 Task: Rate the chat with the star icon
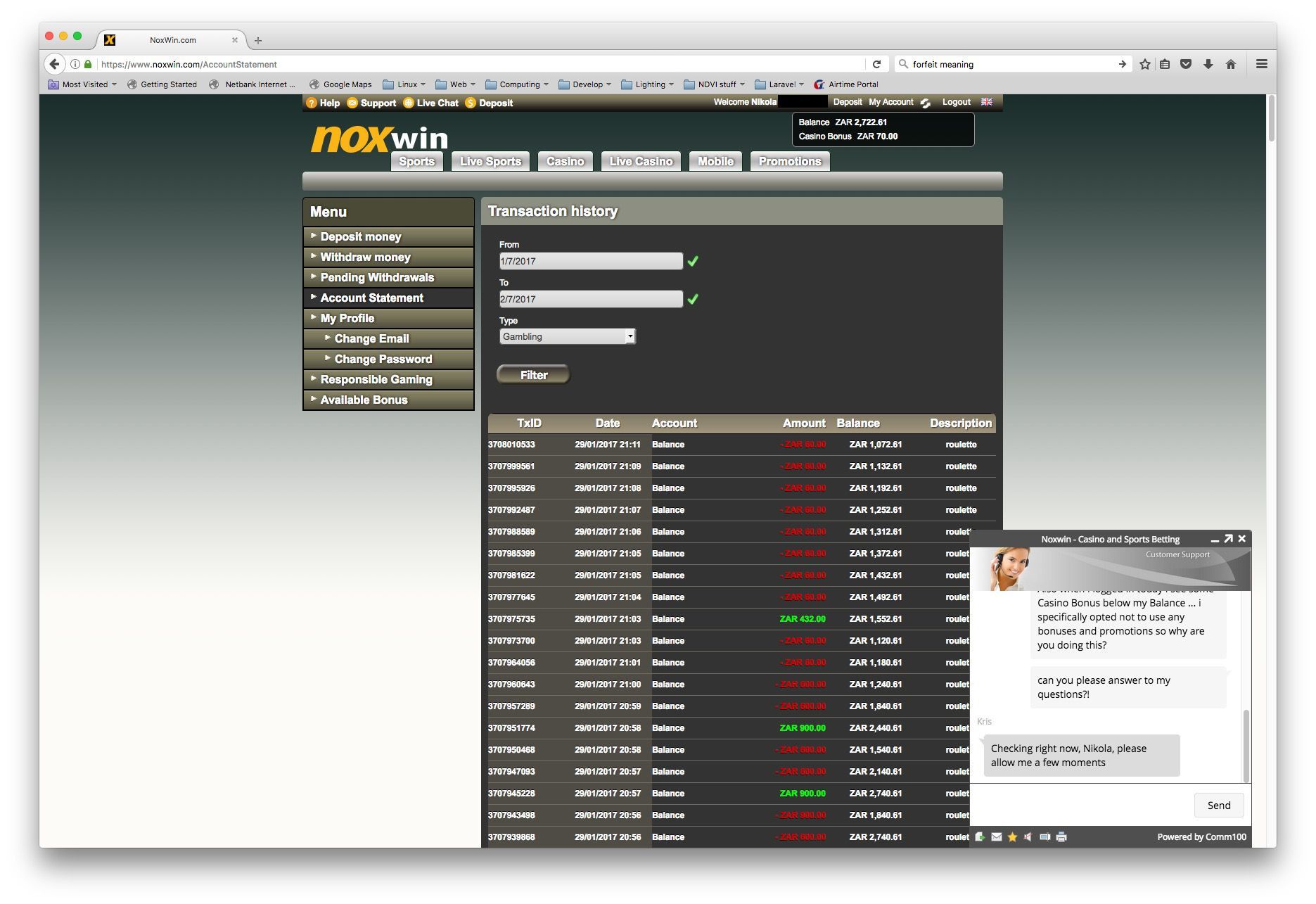pos(1012,836)
